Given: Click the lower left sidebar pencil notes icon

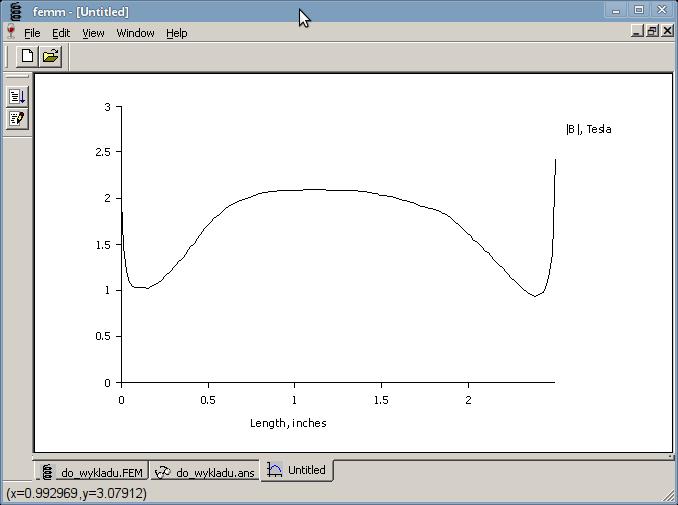Looking at the screenshot, I should [x=17, y=118].
